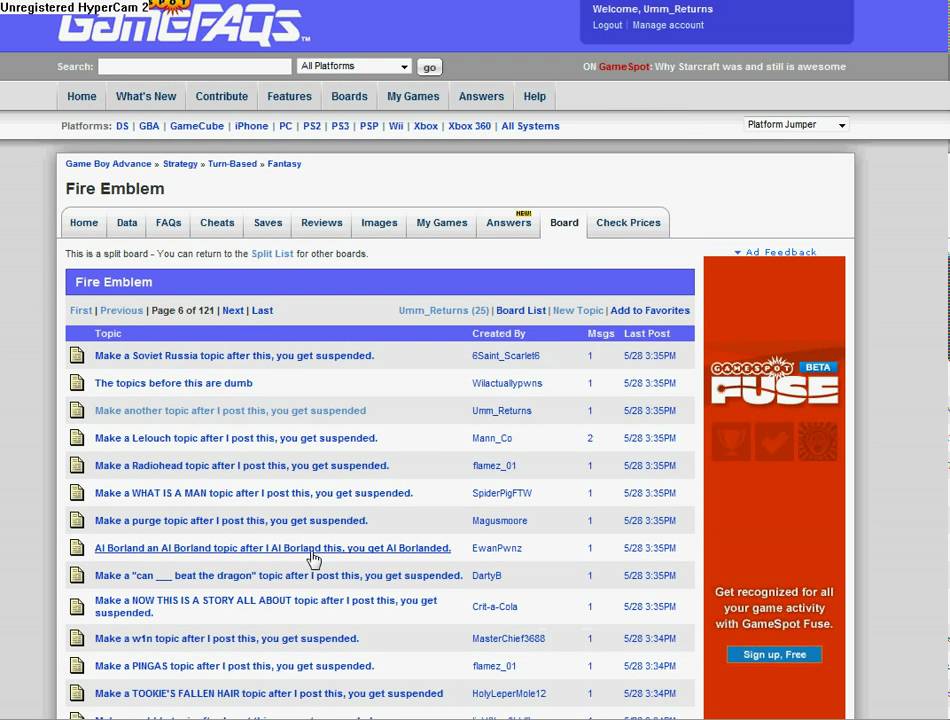
Task: Open the Help menu
Action: 534,96
